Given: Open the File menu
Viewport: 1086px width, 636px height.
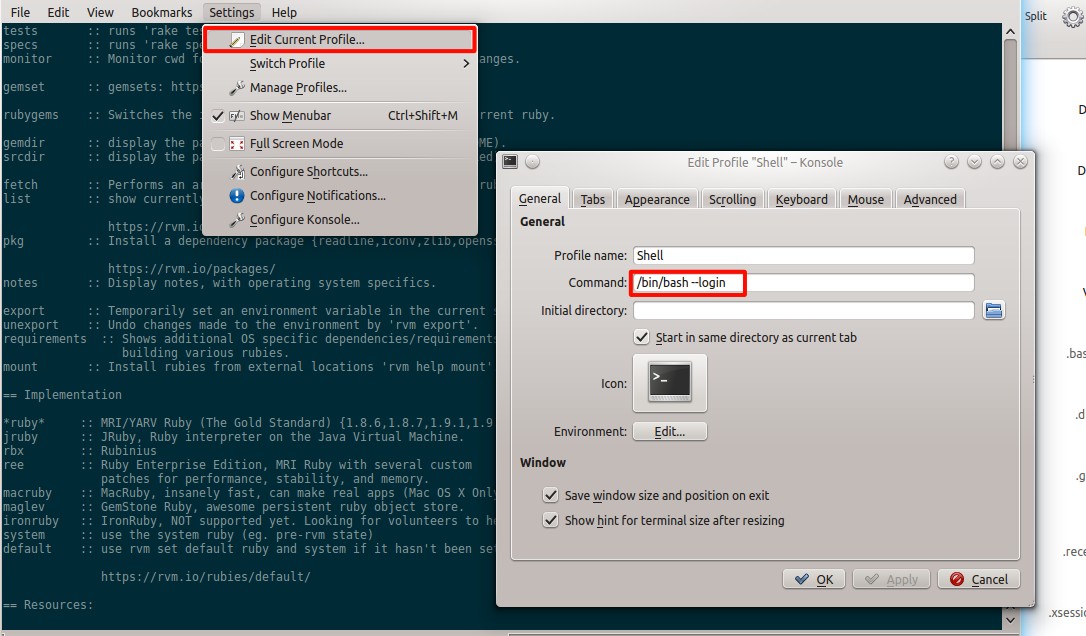Looking at the screenshot, I should click(x=20, y=12).
